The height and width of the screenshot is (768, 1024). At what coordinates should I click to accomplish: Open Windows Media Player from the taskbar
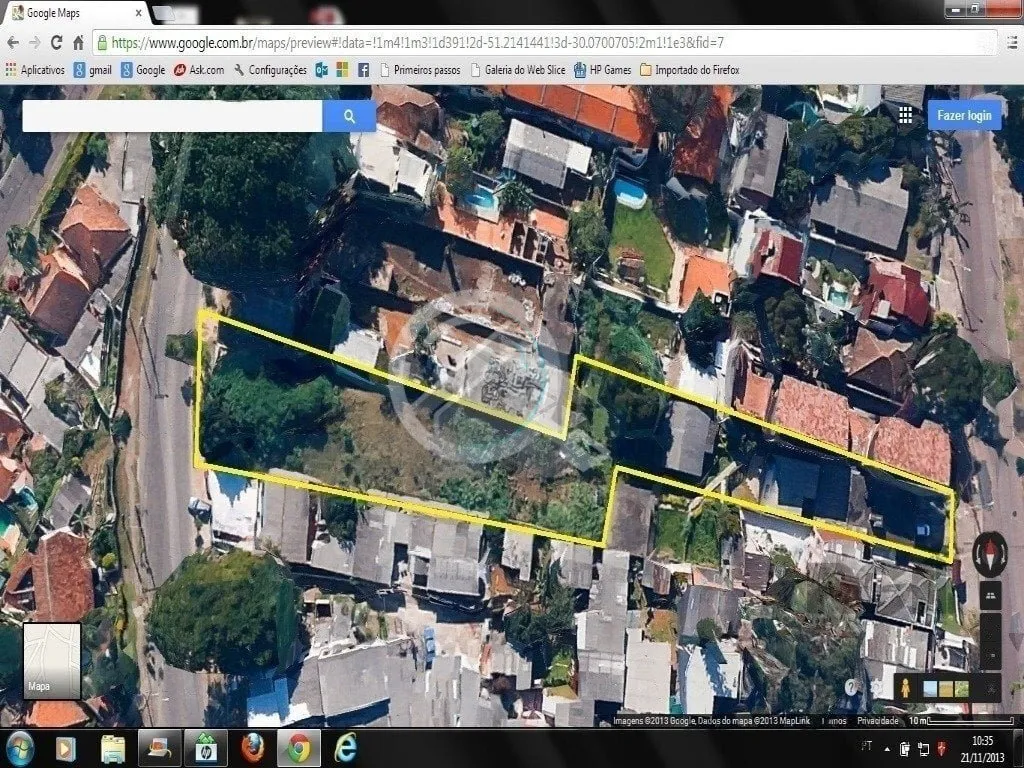pyautogui.click(x=65, y=749)
